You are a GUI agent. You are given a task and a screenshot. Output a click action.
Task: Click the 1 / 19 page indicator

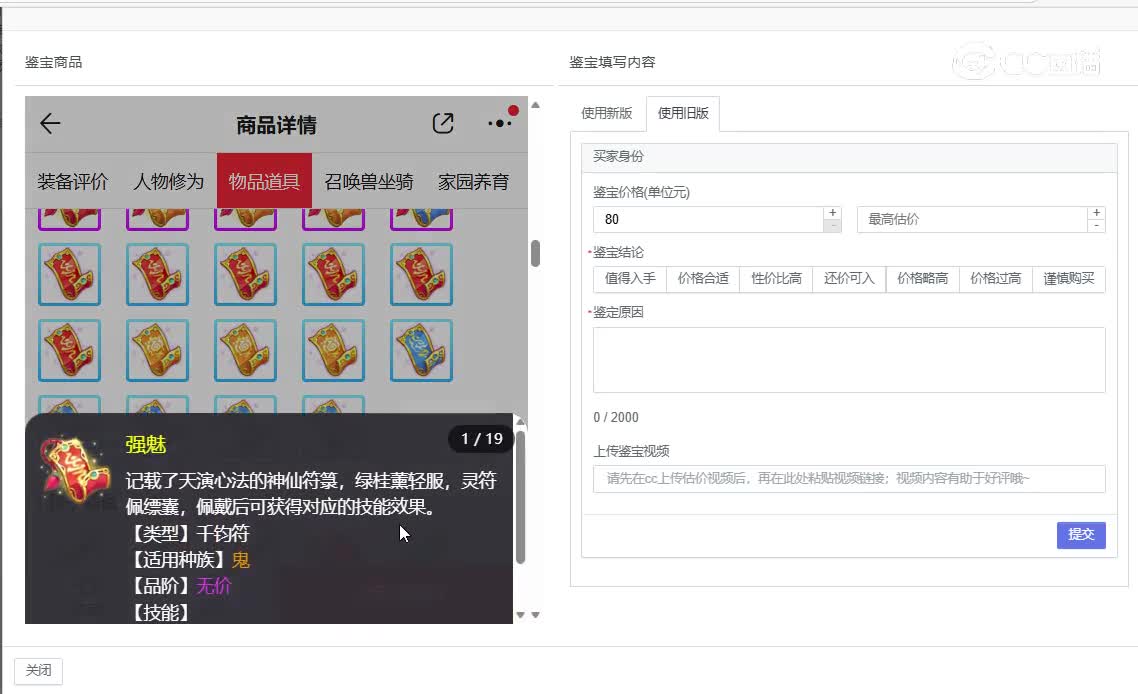coord(482,438)
